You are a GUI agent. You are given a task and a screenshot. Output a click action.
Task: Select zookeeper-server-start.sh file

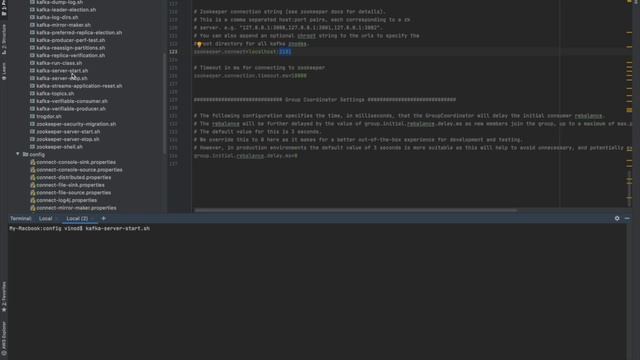[x=68, y=132]
